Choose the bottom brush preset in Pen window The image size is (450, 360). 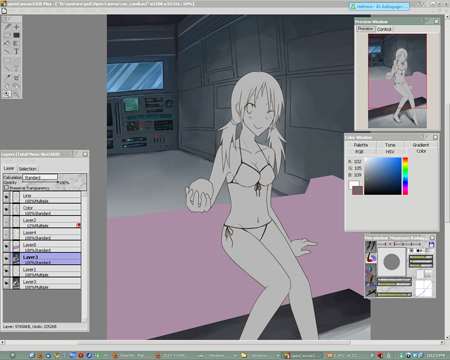[370, 291]
